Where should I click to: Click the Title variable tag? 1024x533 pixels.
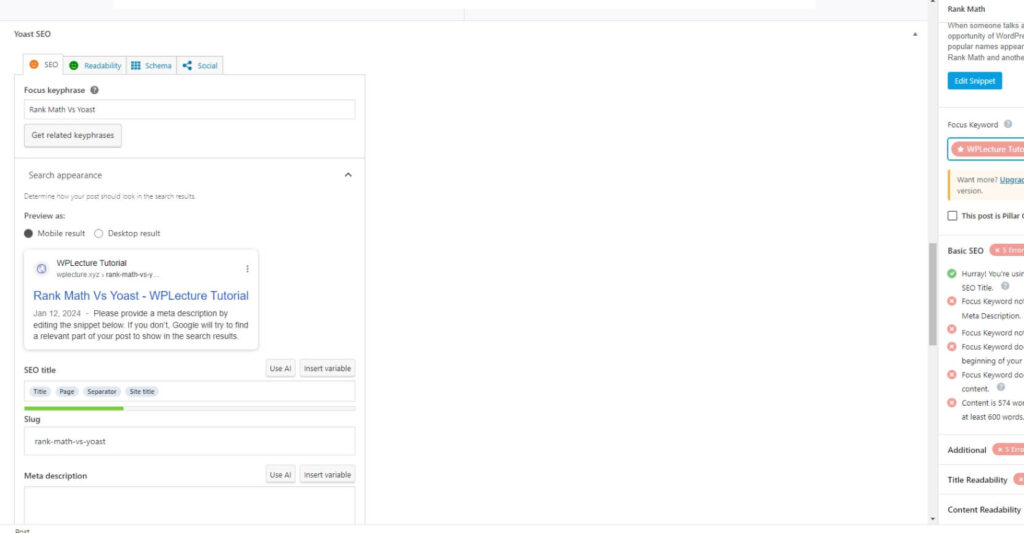(x=40, y=391)
